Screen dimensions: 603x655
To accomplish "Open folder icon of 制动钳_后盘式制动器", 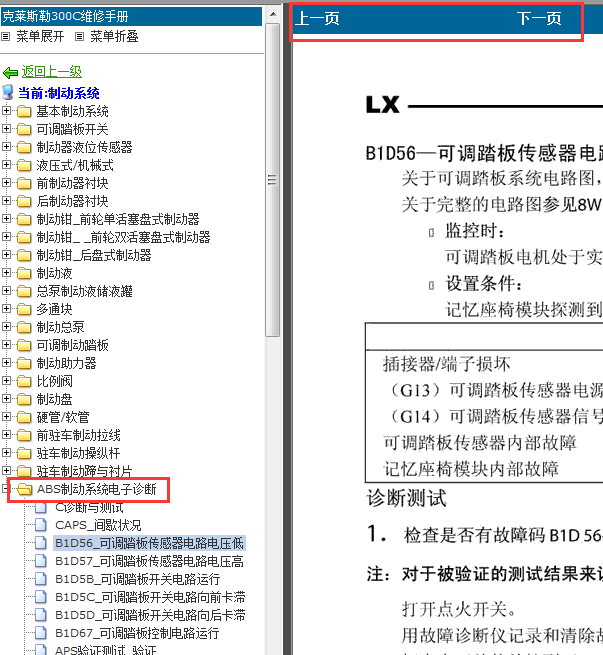I will pos(24,255).
